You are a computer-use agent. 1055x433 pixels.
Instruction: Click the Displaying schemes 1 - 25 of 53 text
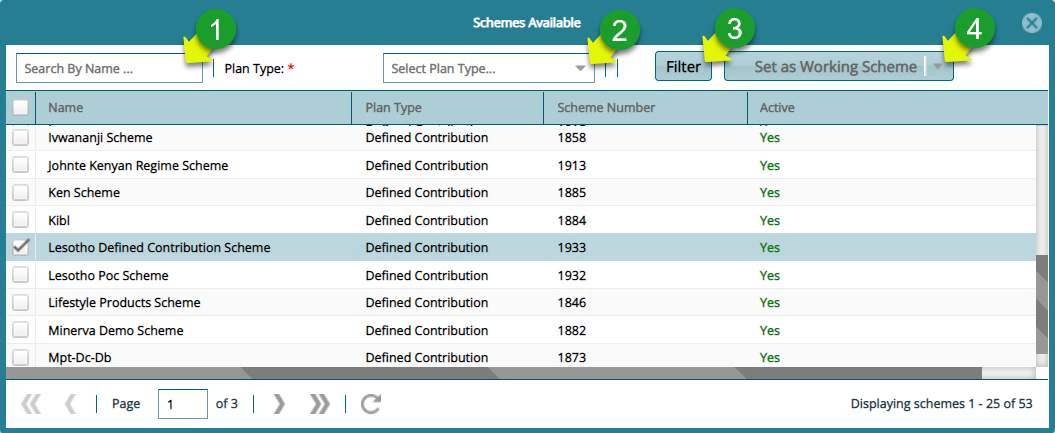941,404
